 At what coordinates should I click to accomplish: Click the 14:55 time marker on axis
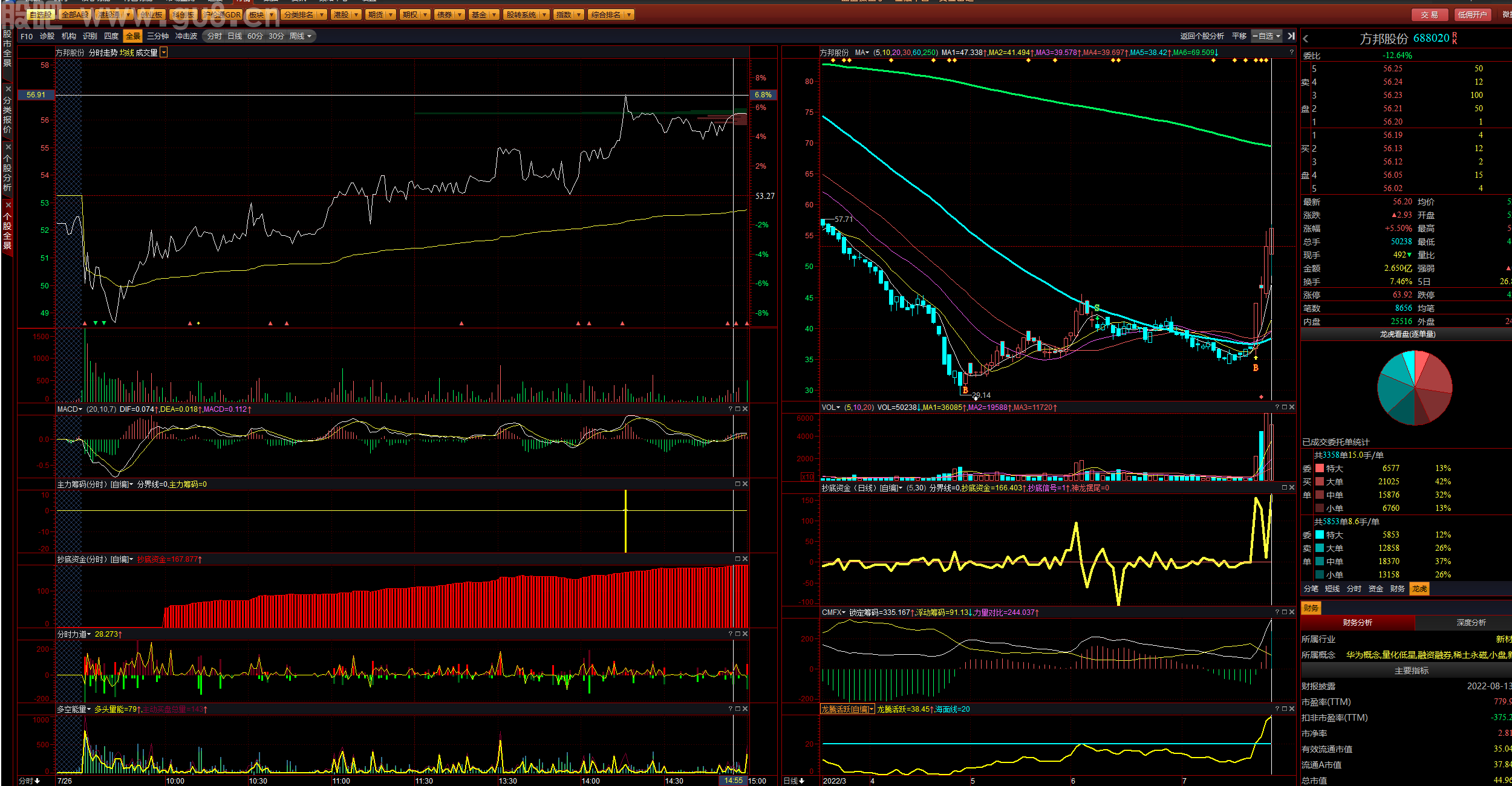733,781
